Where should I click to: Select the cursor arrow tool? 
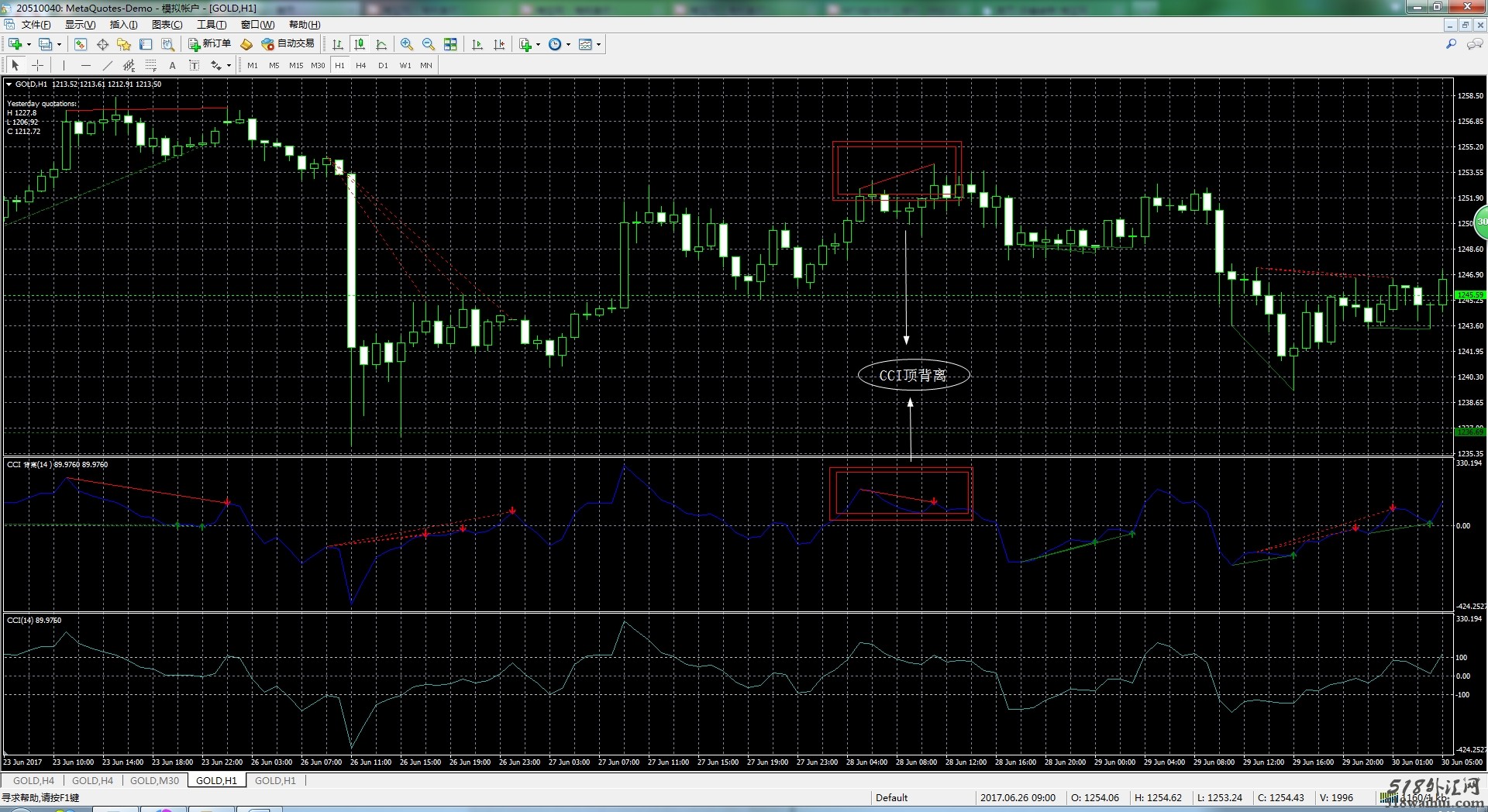pos(15,66)
